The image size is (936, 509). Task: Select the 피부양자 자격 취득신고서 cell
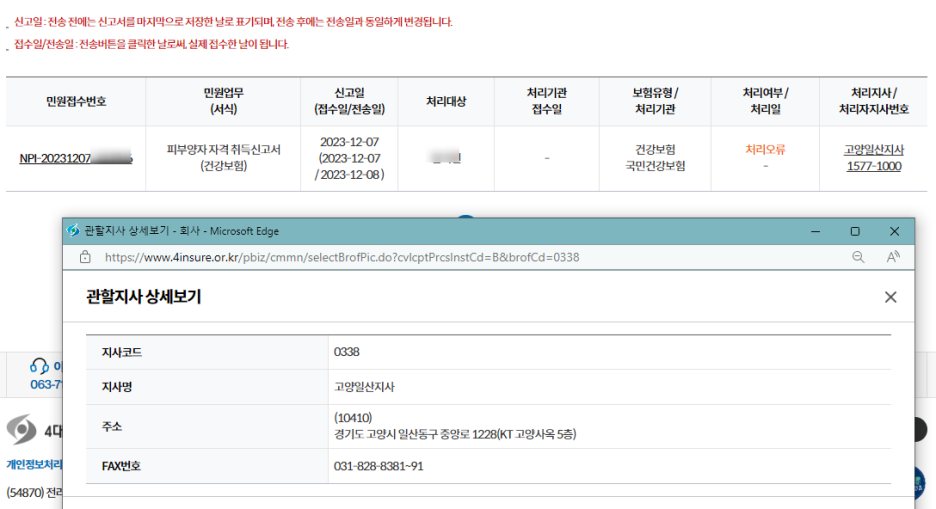coord(223,158)
